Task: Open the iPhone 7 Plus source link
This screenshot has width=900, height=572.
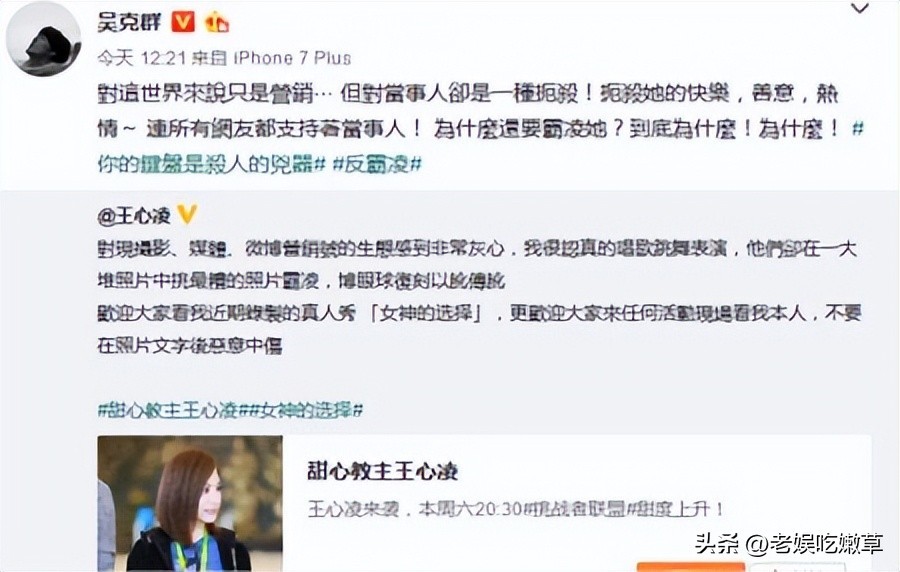Action: point(292,58)
